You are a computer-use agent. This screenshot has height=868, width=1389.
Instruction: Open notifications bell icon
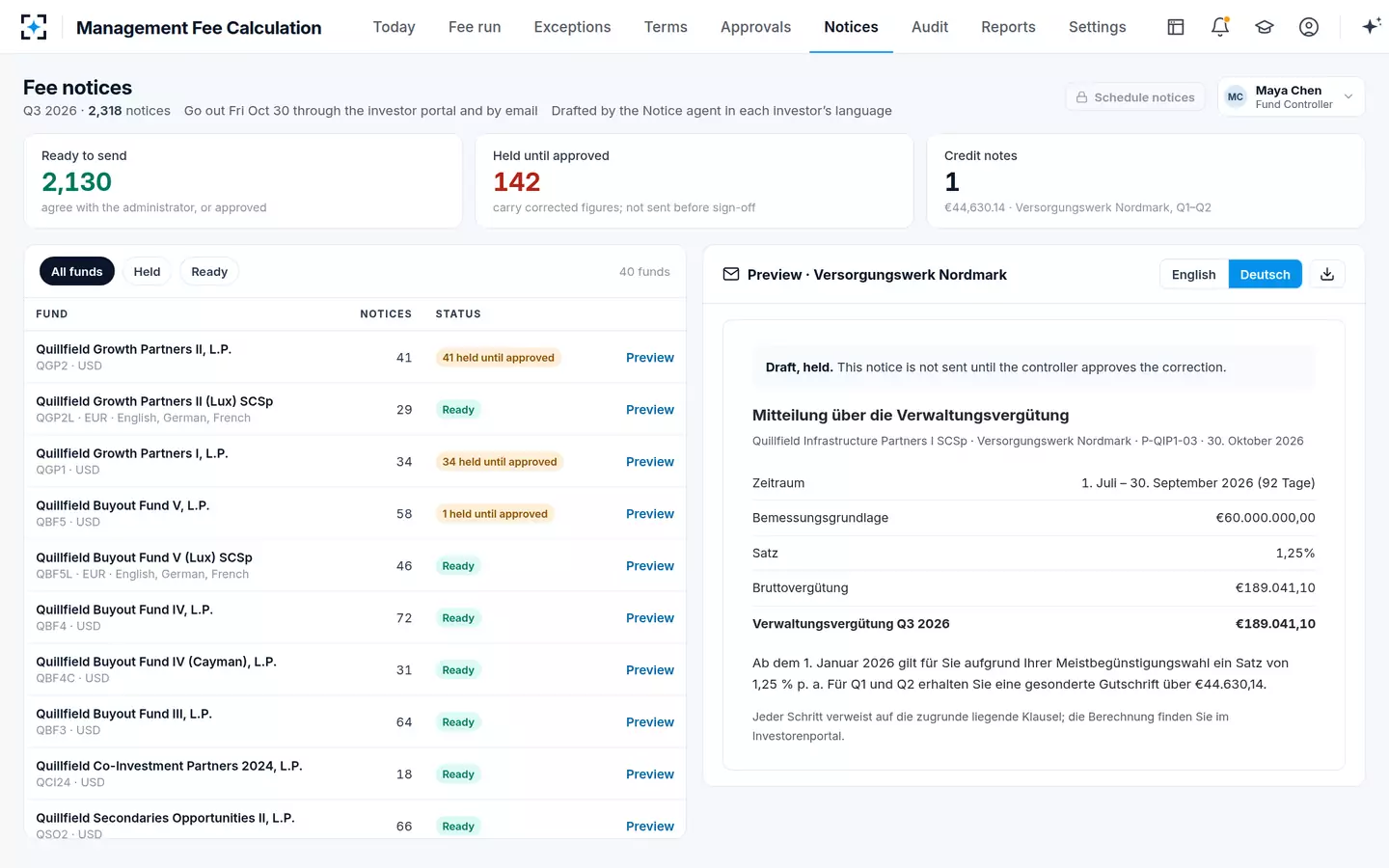1220,27
